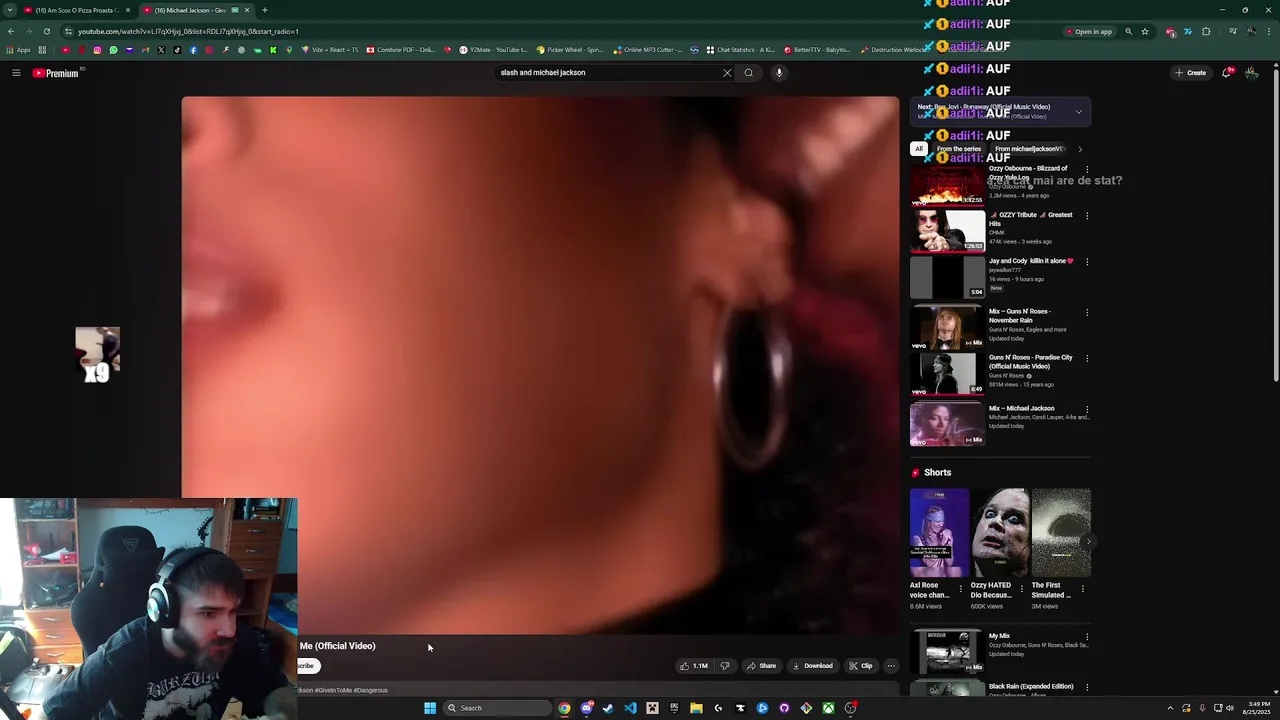1280x720 pixels.
Task: Open the Mix – Michael Jackson thumbnail
Action: [x=947, y=423]
